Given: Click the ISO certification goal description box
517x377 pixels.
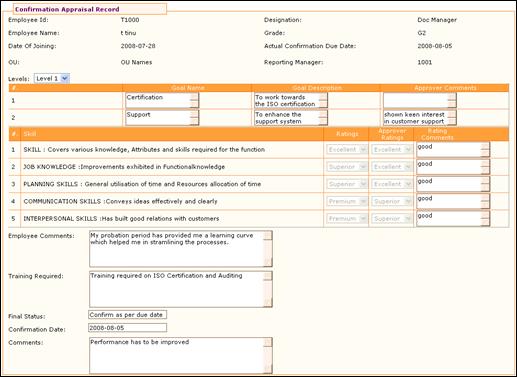Looking at the screenshot, I should point(291,100).
